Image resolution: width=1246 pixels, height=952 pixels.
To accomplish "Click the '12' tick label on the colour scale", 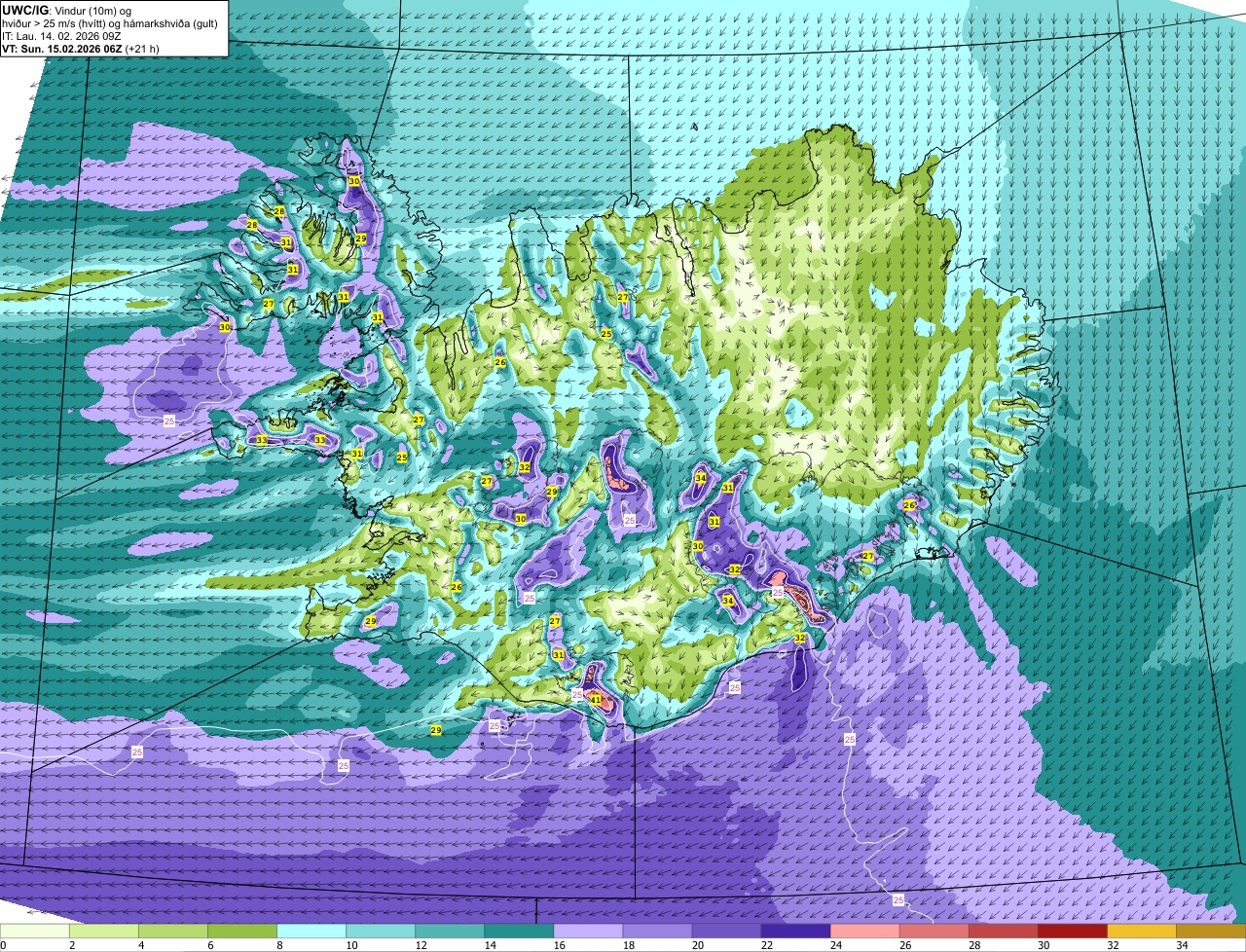I will (421, 945).
